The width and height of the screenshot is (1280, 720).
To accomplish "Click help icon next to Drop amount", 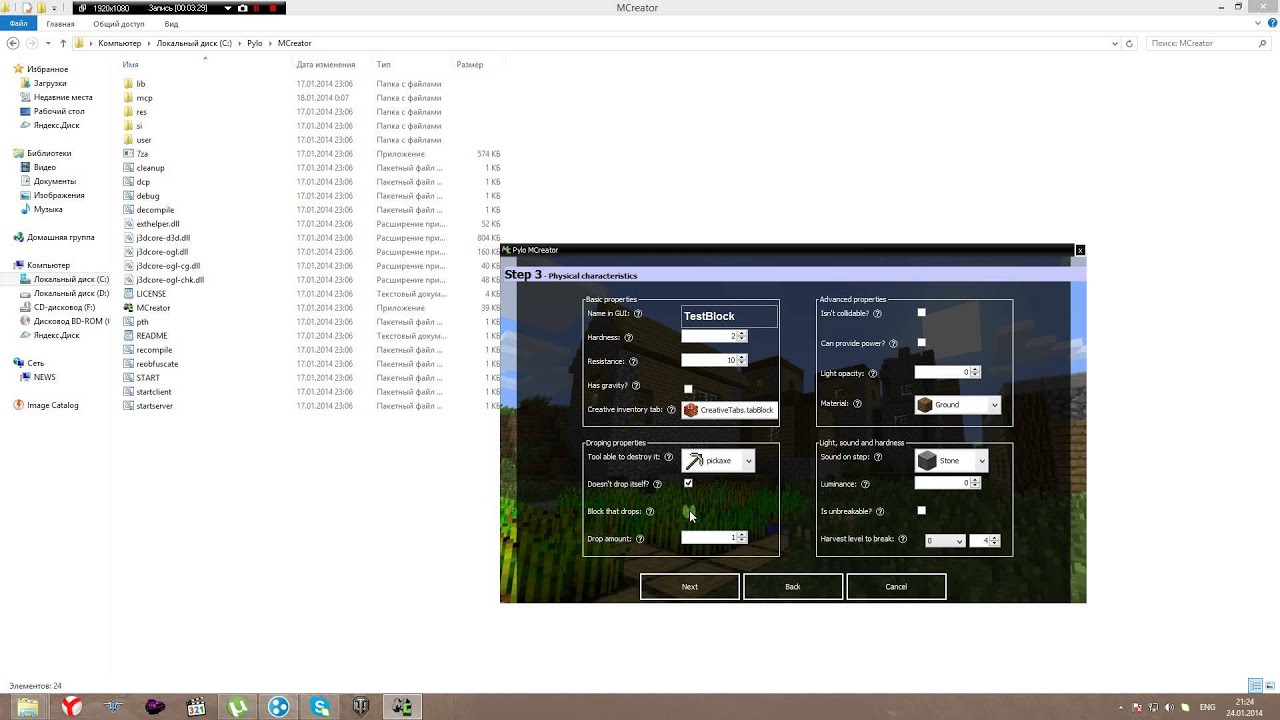I will (640, 539).
